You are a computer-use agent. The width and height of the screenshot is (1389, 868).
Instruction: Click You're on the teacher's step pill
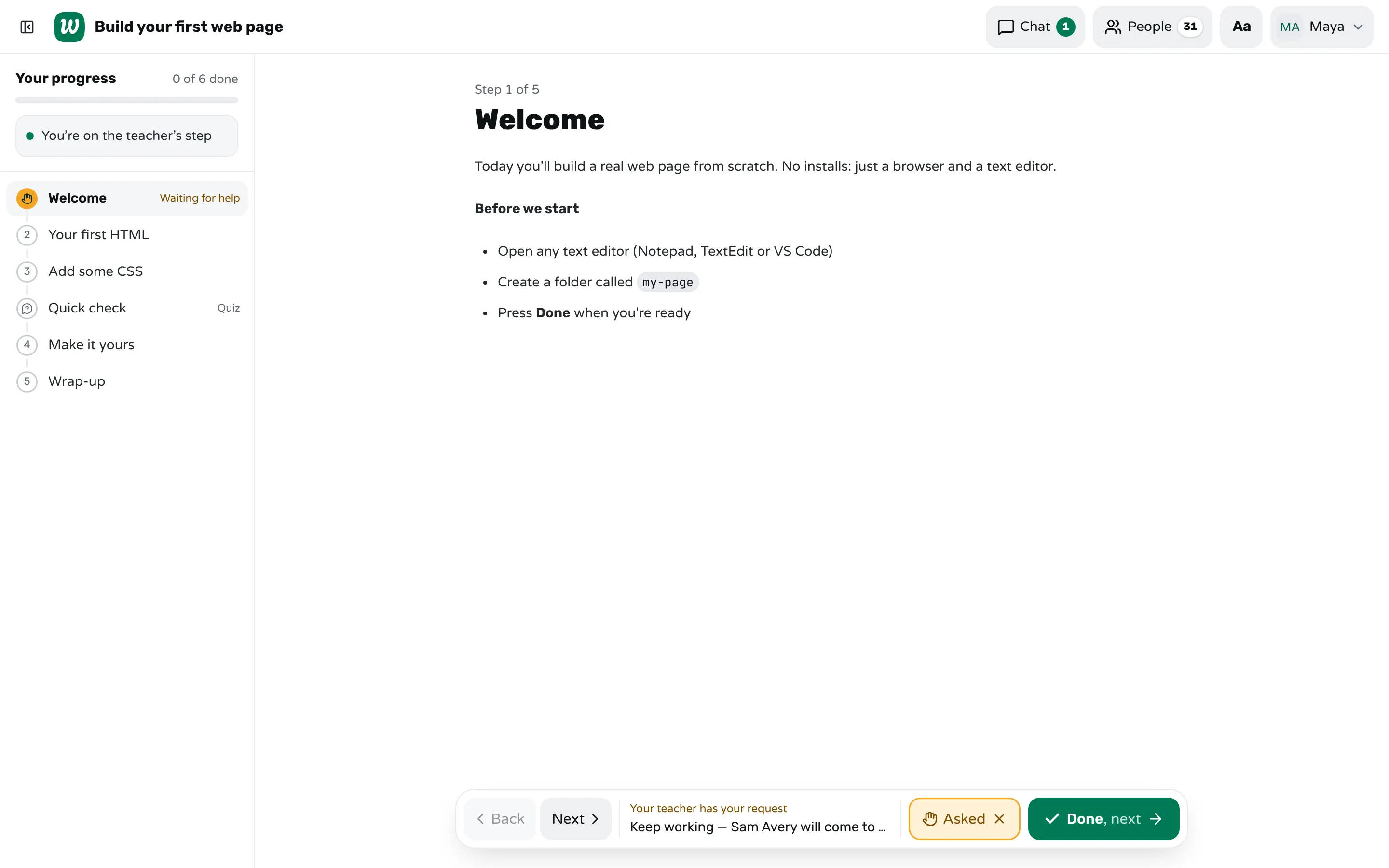point(127,136)
